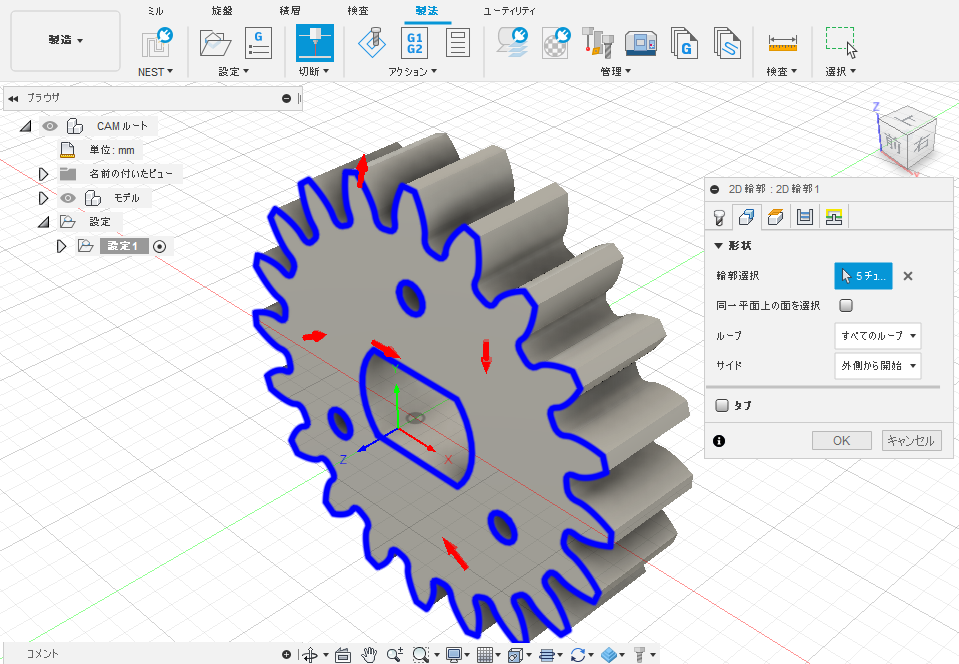Expand the 設定1 tree node
959x664 pixels.
coord(61,246)
